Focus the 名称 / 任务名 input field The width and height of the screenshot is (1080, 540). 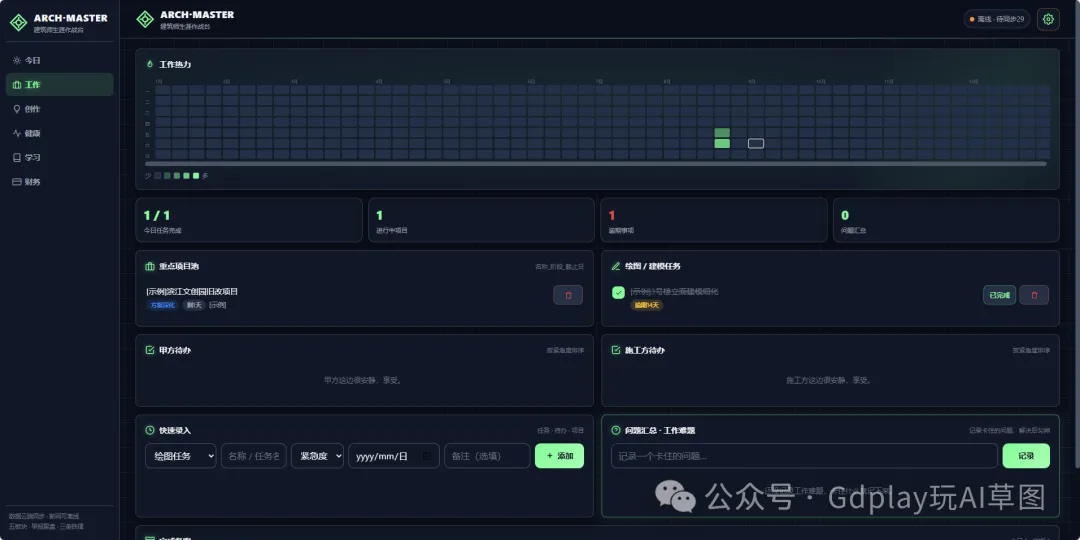tap(253, 456)
